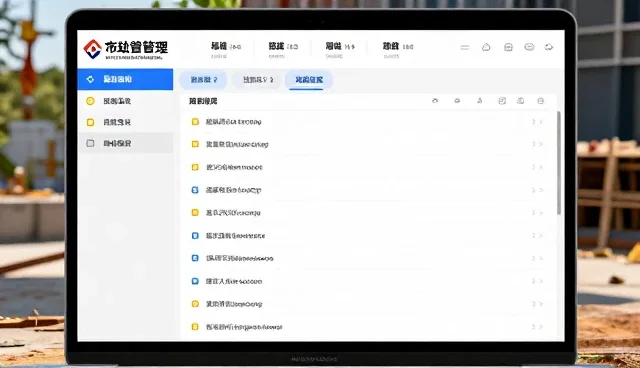
Task: Open the seventh list row's text entry
Action: (239, 258)
